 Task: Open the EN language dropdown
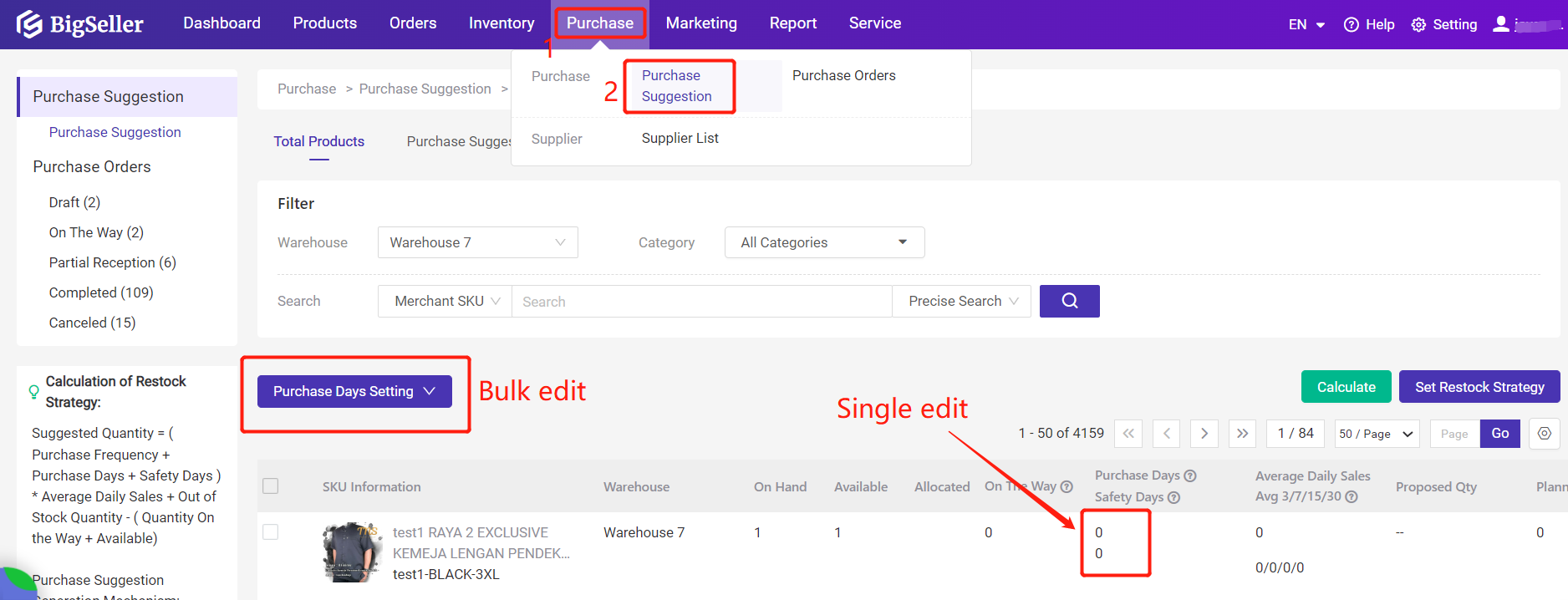tap(1306, 25)
